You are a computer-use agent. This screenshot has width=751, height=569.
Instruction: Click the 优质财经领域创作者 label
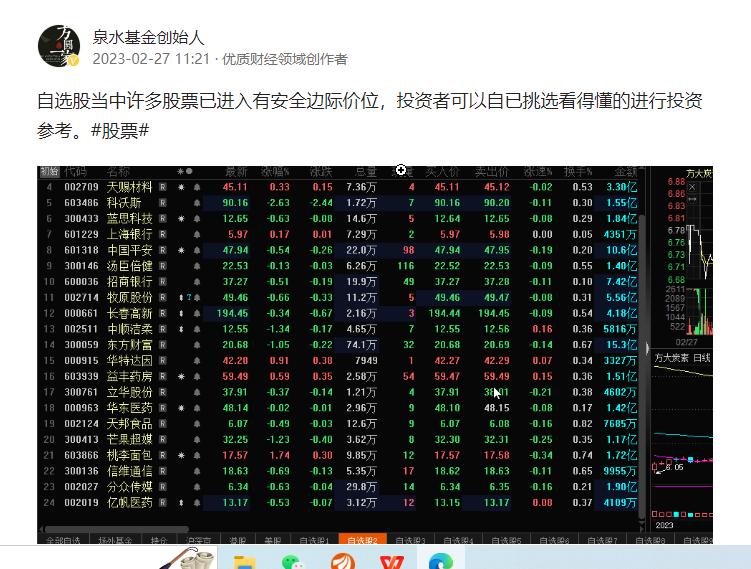click(x=284, y=59)
